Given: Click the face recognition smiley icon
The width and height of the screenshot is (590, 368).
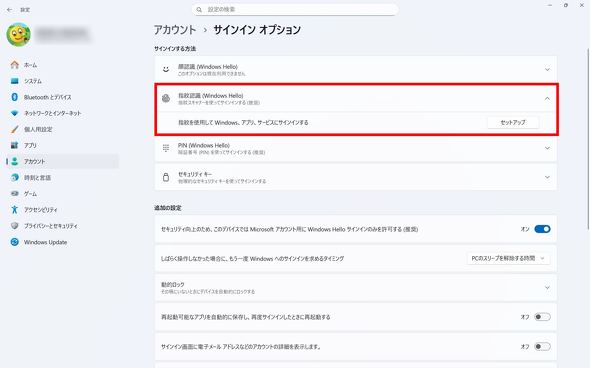Looking at the screenshot, I should point(166,69).
